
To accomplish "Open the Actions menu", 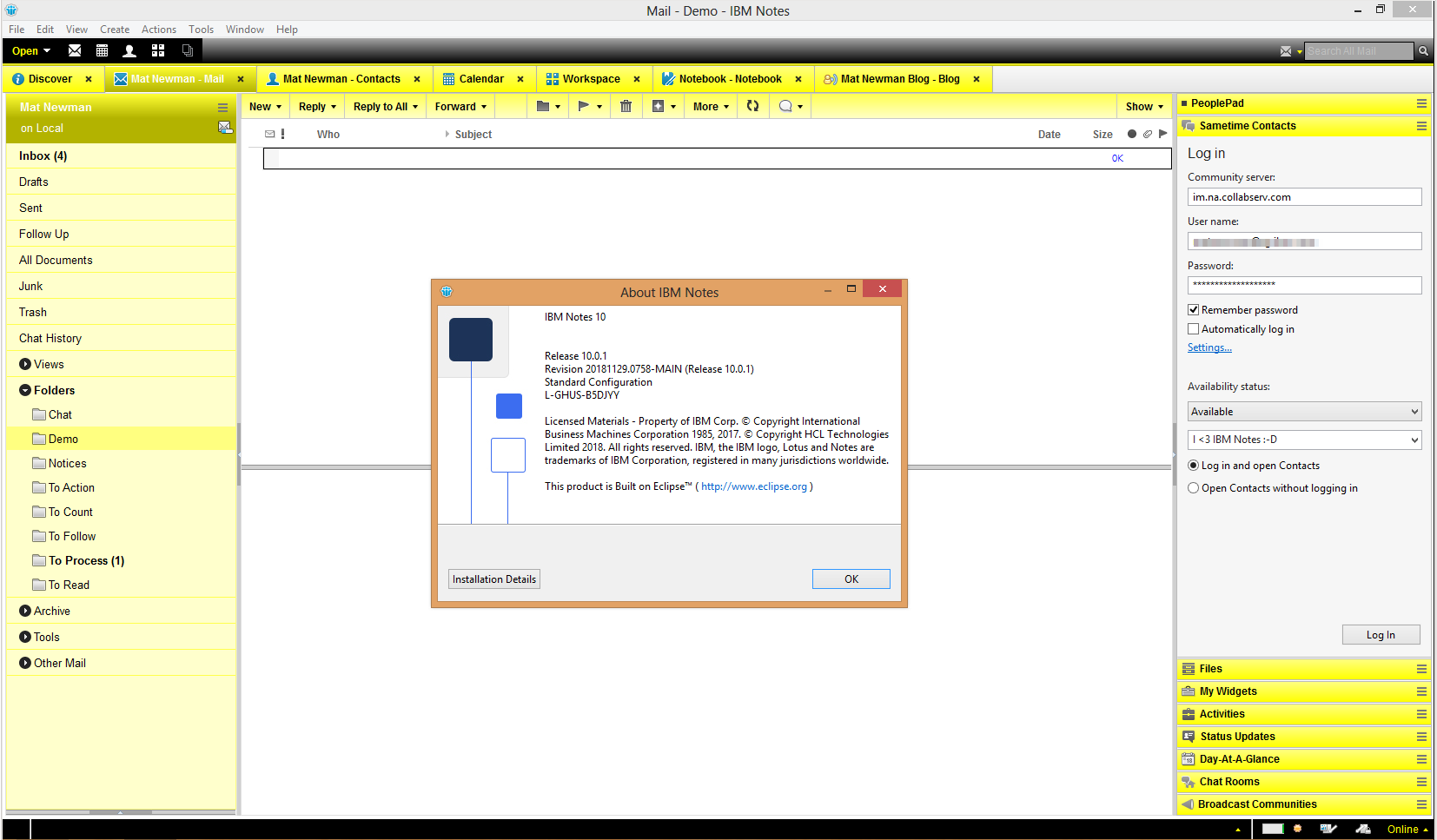I will point(159,29).
